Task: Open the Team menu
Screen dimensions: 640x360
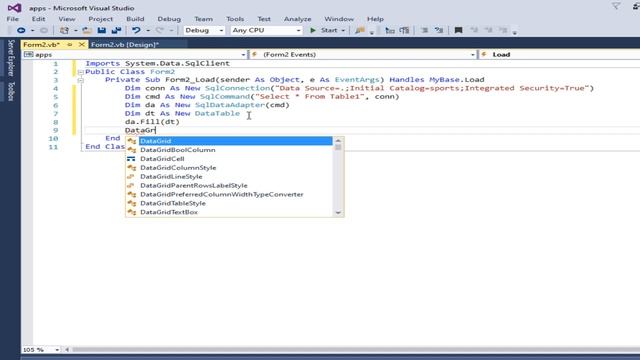Action: 203,19
